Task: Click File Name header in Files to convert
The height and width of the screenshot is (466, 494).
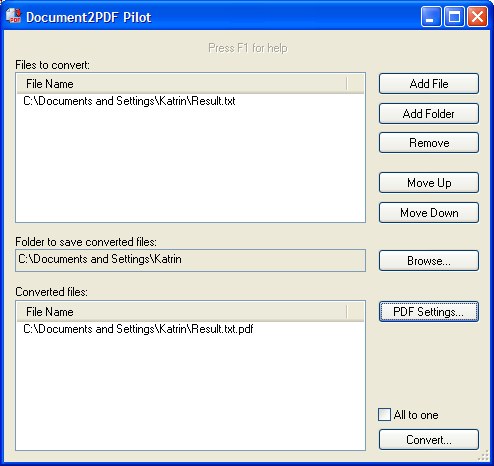Action: pyautogui.click(x=182, y=84)
